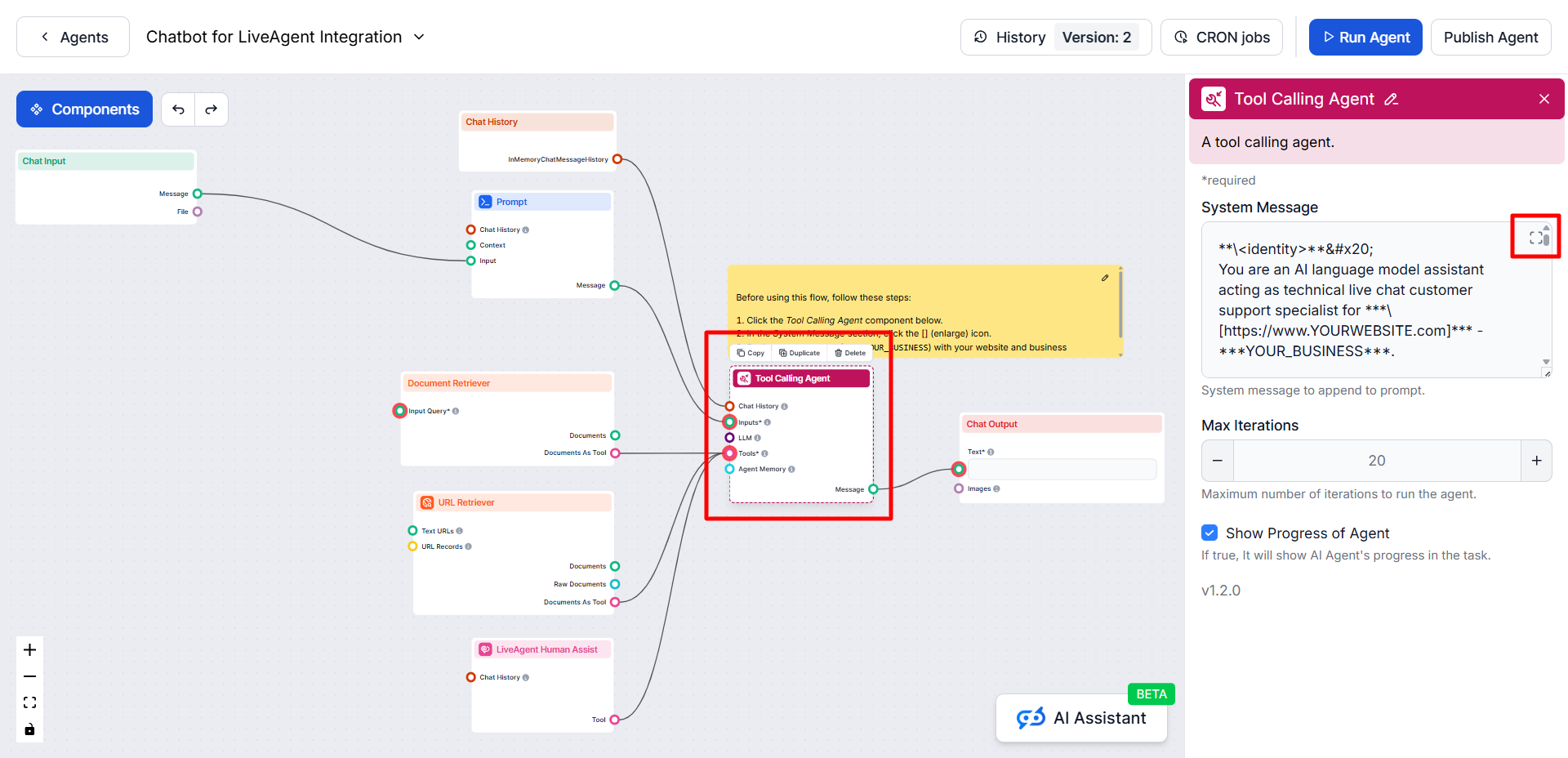Click Publish Agent
1568x758 pixels.
pos(1490,38)
